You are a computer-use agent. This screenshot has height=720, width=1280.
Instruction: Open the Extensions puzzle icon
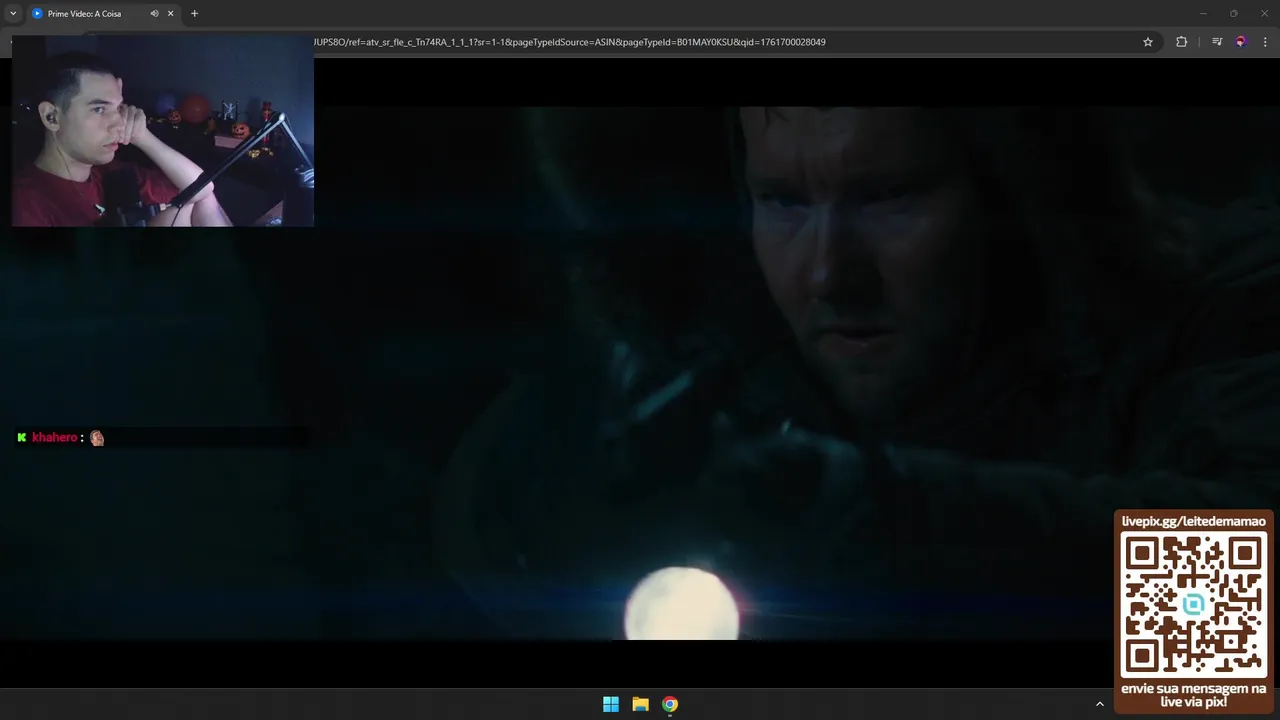tap(1181, 42)
